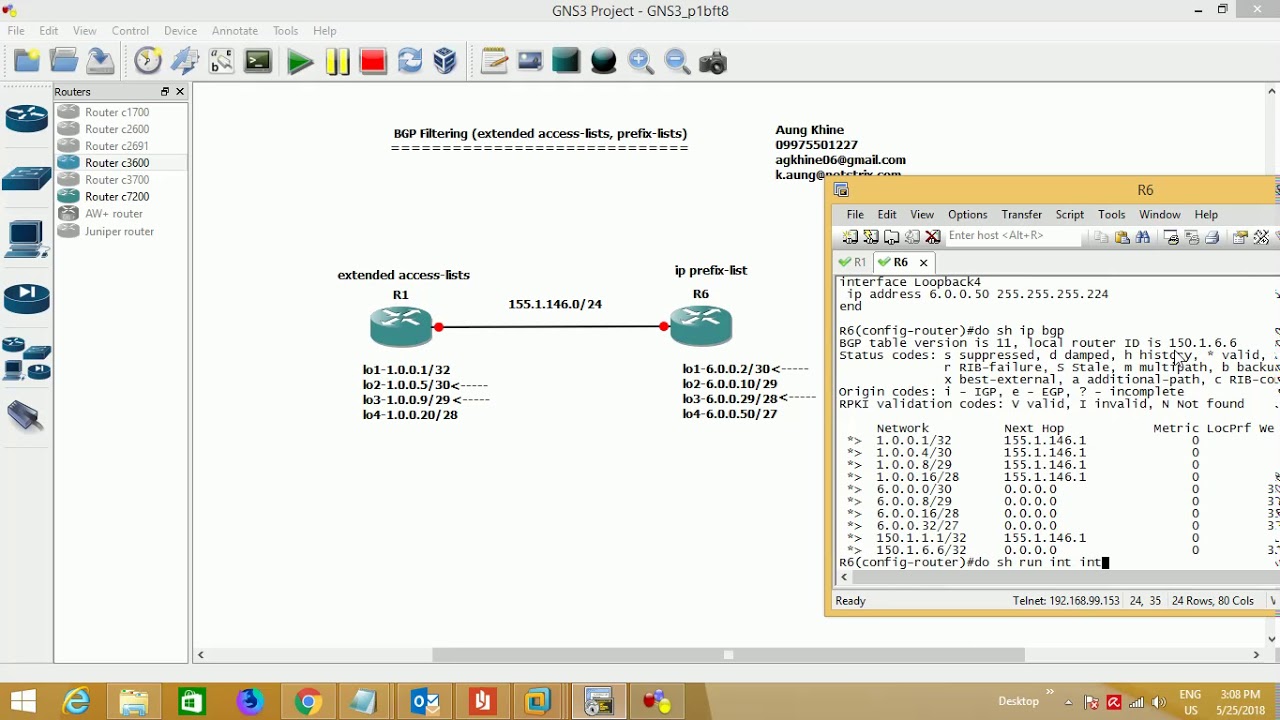Click the R1 router node in topology
The width and height of the screenshot is (1280, 720).
point(401,326)
